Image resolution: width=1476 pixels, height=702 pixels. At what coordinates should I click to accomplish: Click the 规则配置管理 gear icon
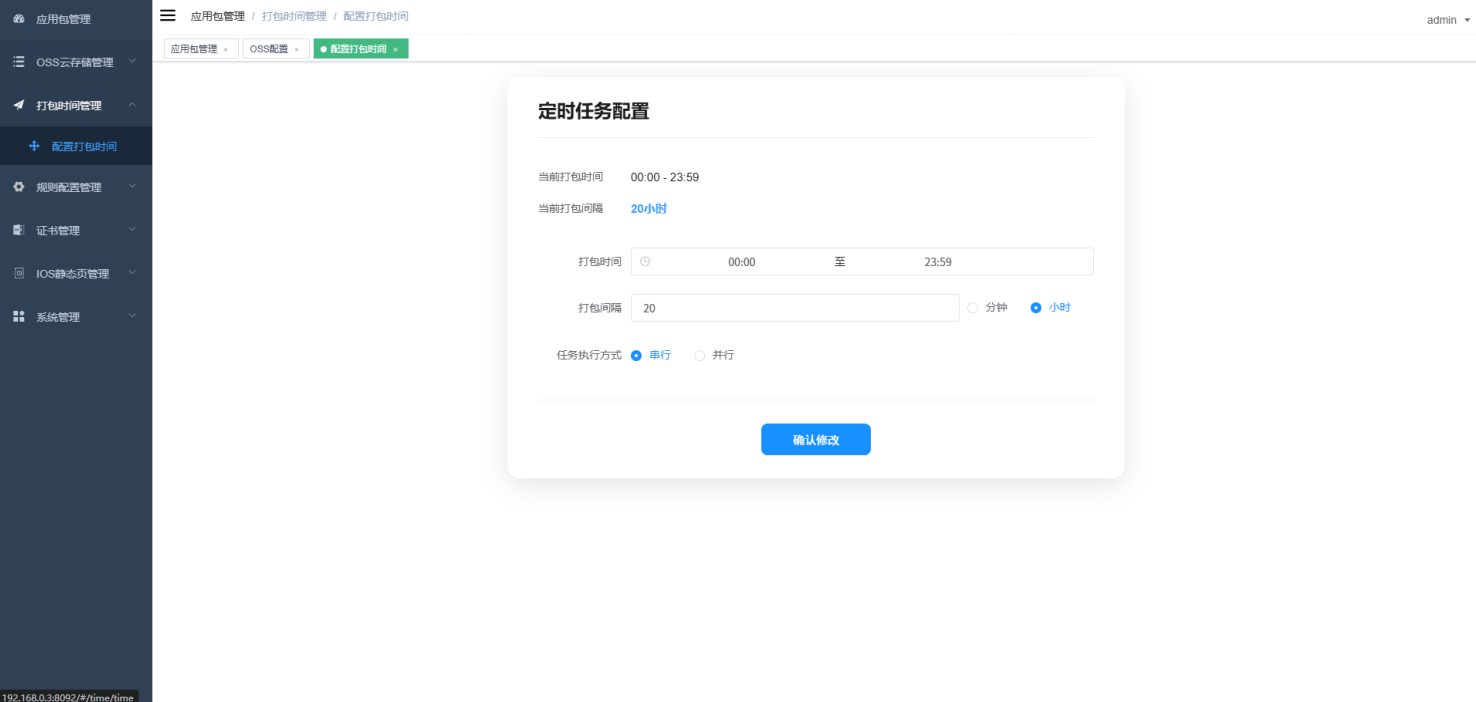pyautogui.click(x=18, y=187)
